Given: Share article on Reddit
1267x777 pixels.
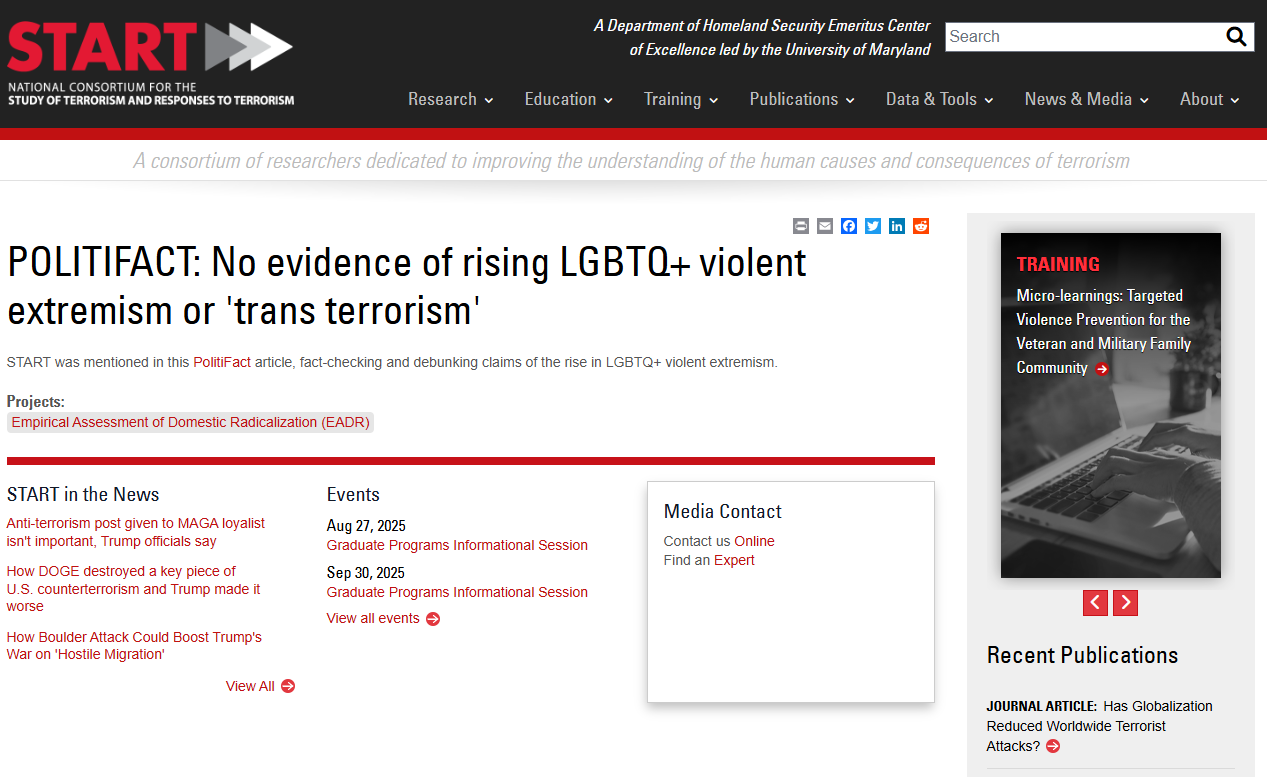Looking at the screenshot, I should 921,226.
